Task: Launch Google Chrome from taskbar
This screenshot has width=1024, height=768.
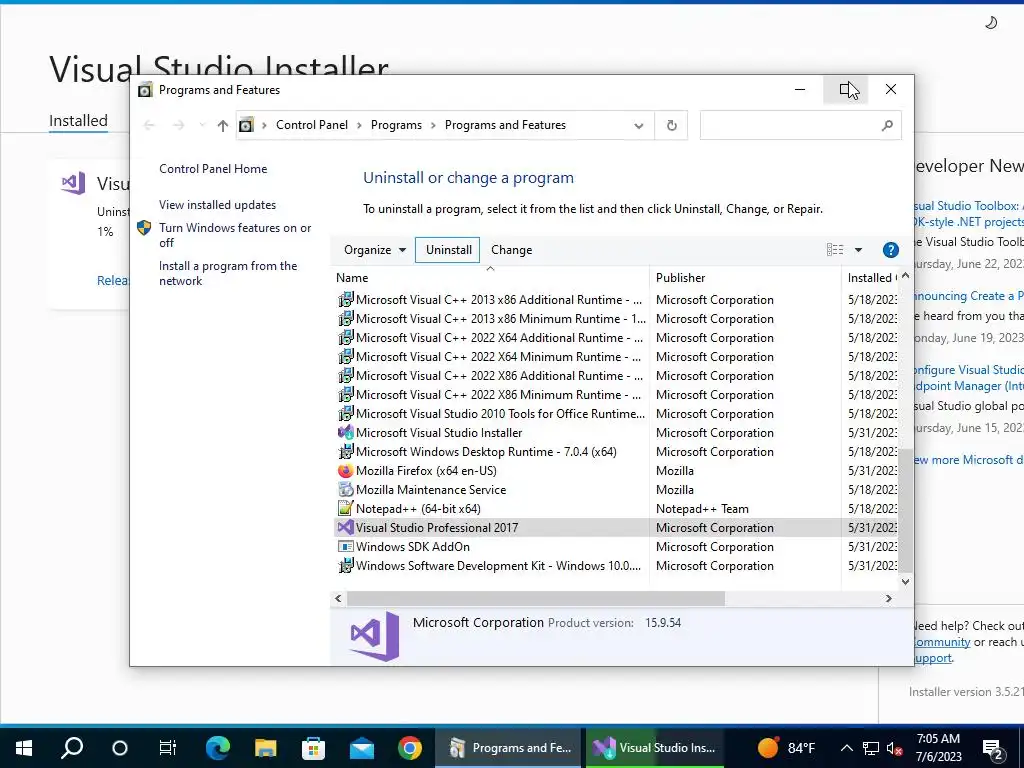Action: coord(410,748)
